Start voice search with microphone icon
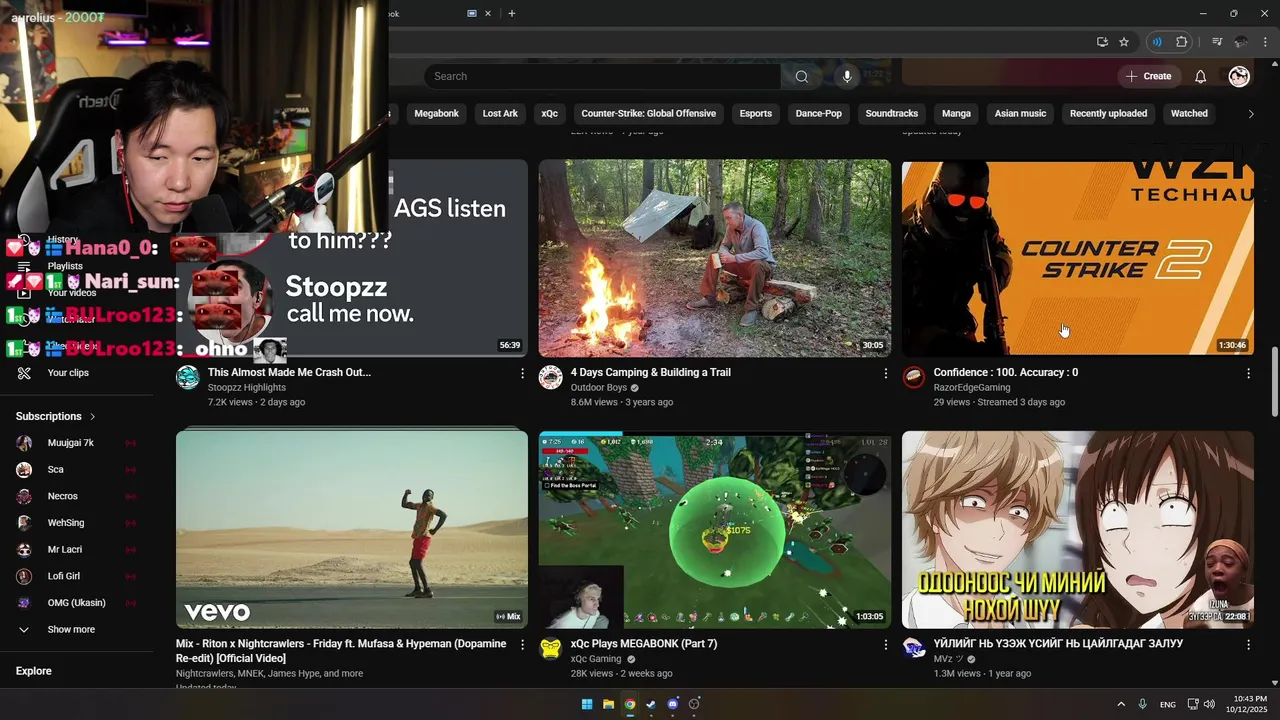 coord(847,76)
